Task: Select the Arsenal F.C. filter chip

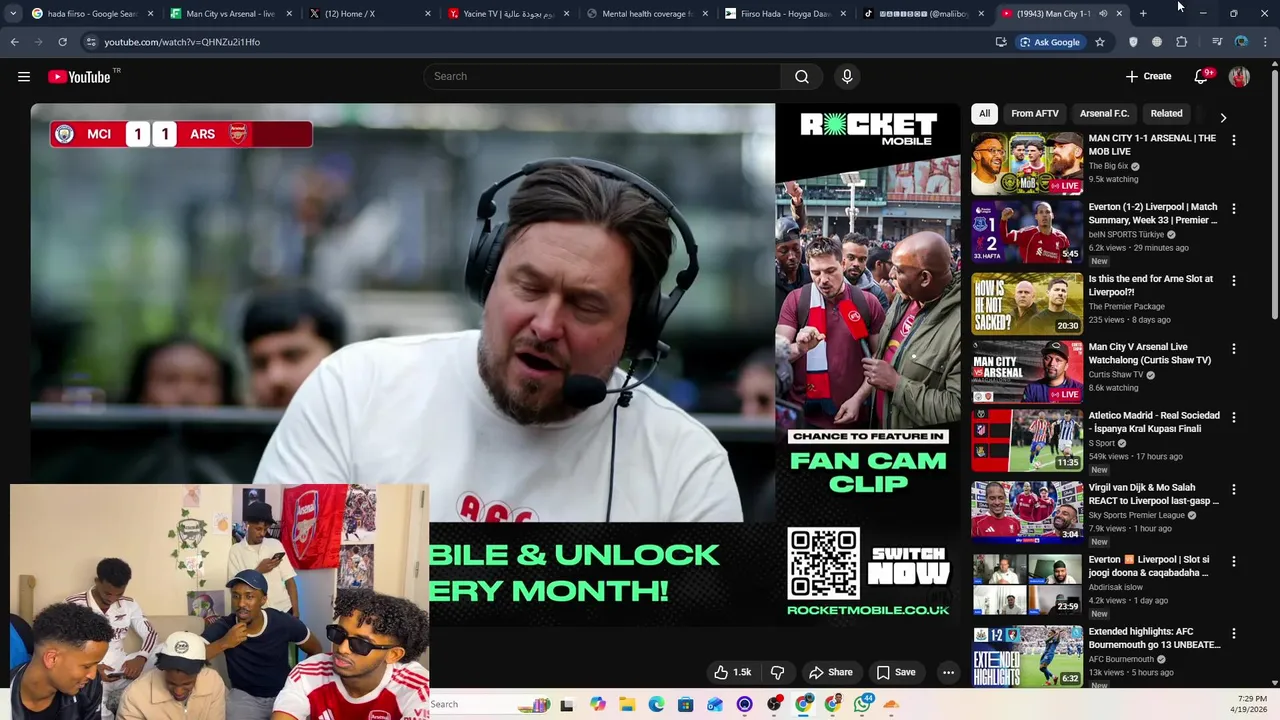Action: [x=1104, y=114]
